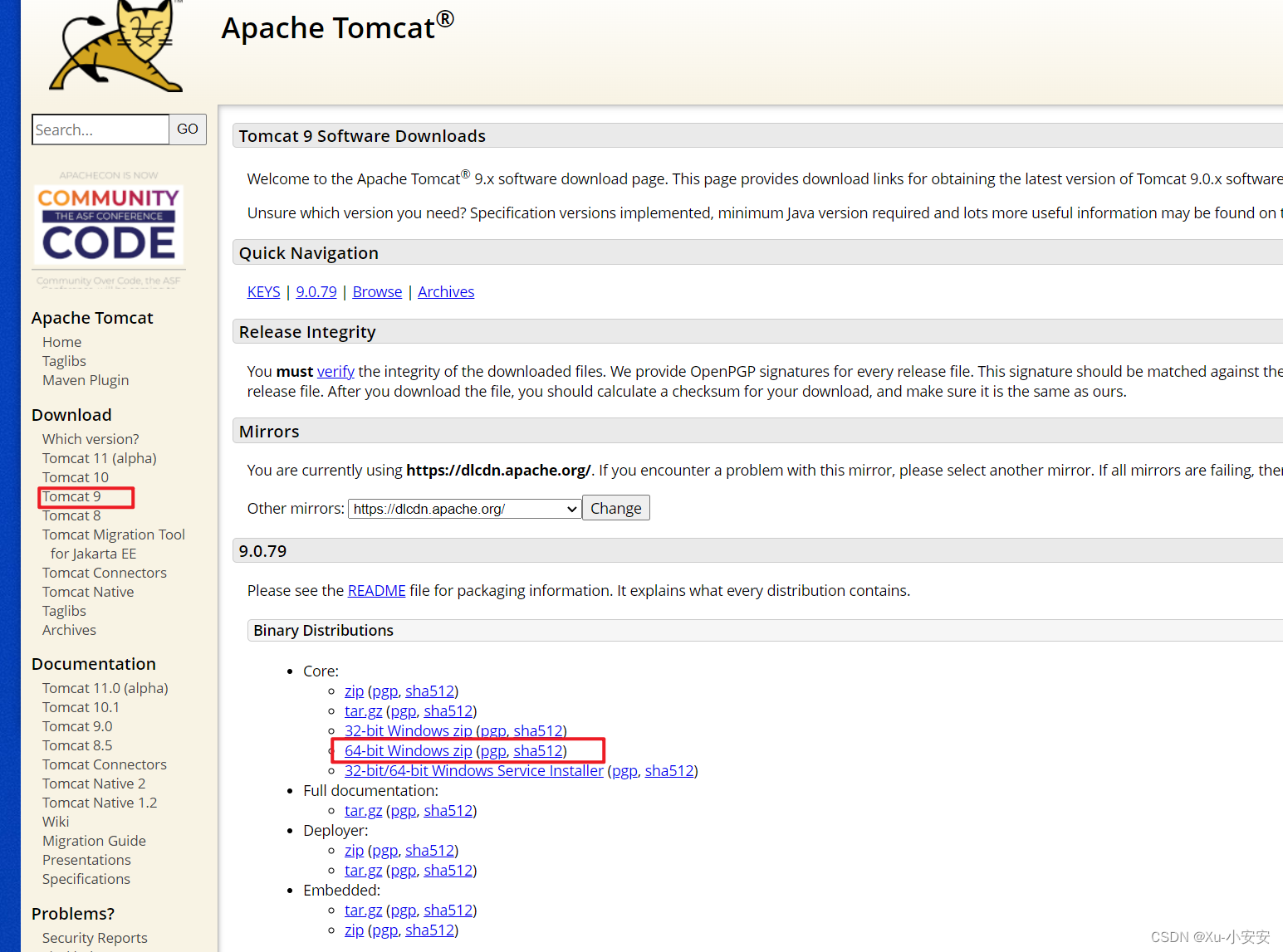
Task: Open the Other mirrors dropdown
Action: 465,509
